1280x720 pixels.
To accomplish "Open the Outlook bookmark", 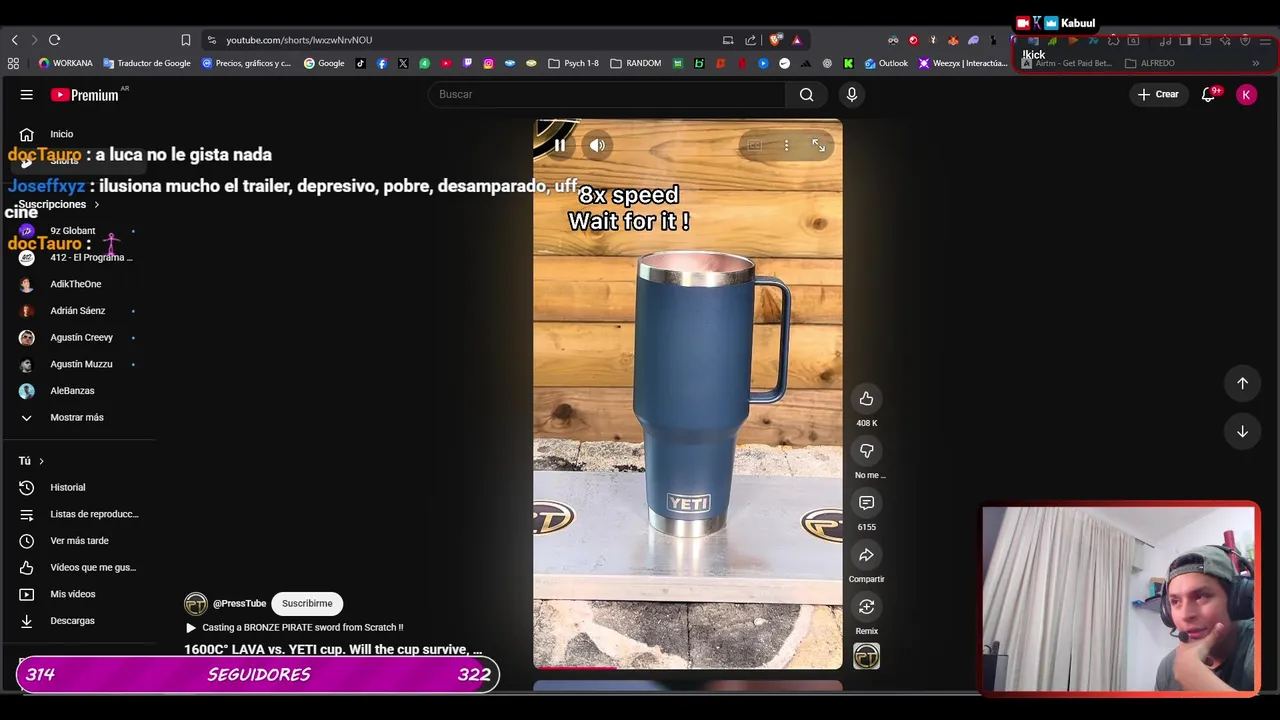I will 886,63.
